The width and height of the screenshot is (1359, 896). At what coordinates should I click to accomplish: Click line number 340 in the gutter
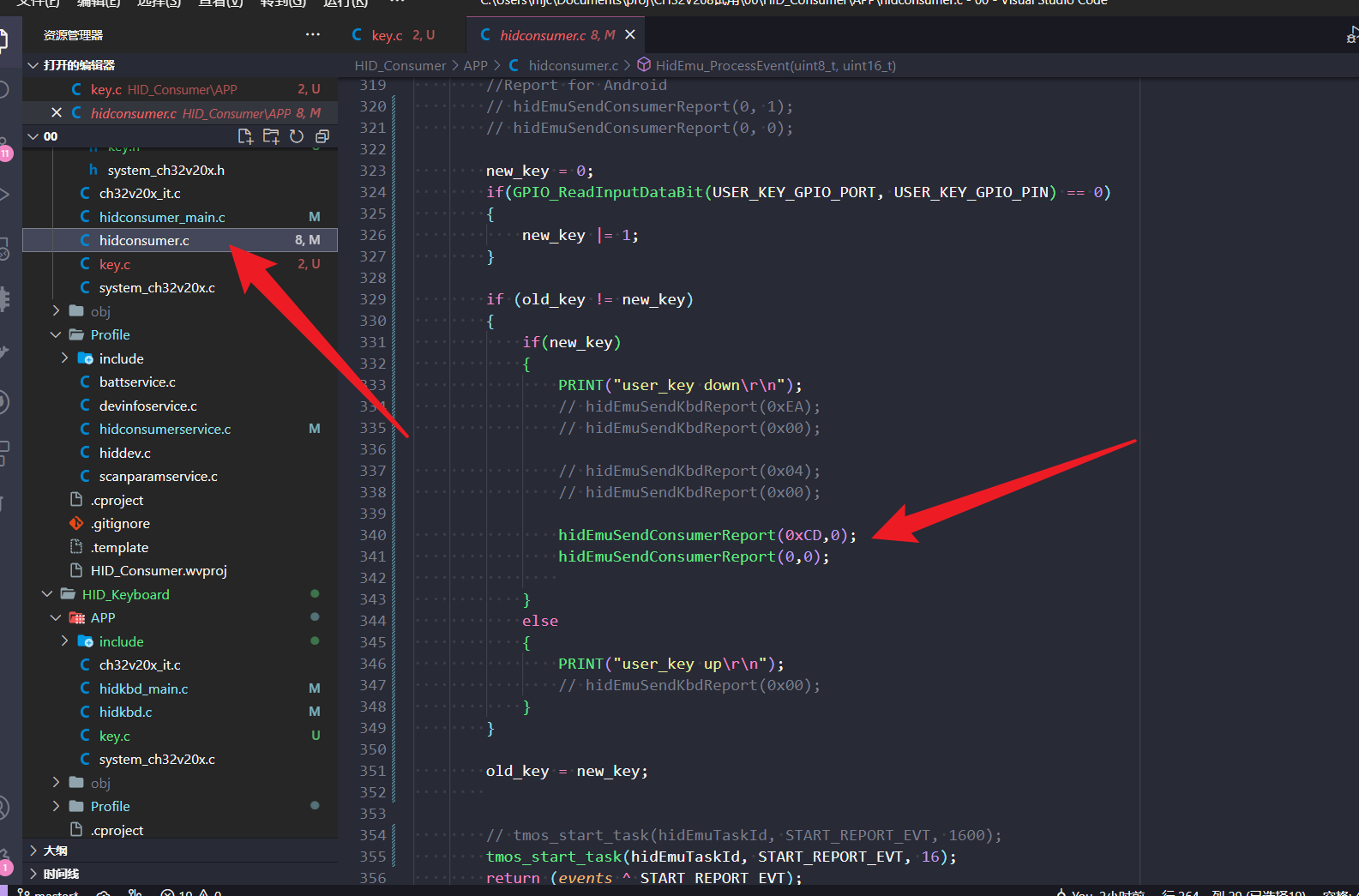[x=373, y=535]
